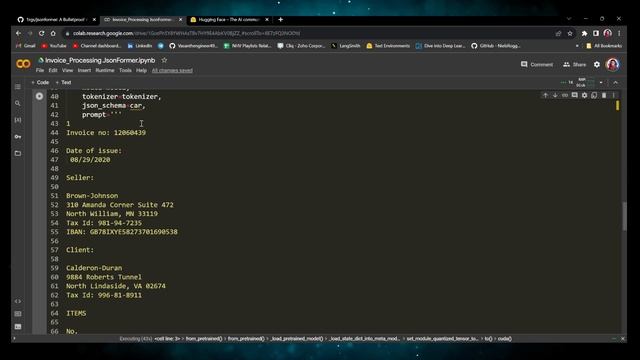The height and width of the screenshot is (360, 640).
Task: Add a new Code cell
Action: coord(40,82)
